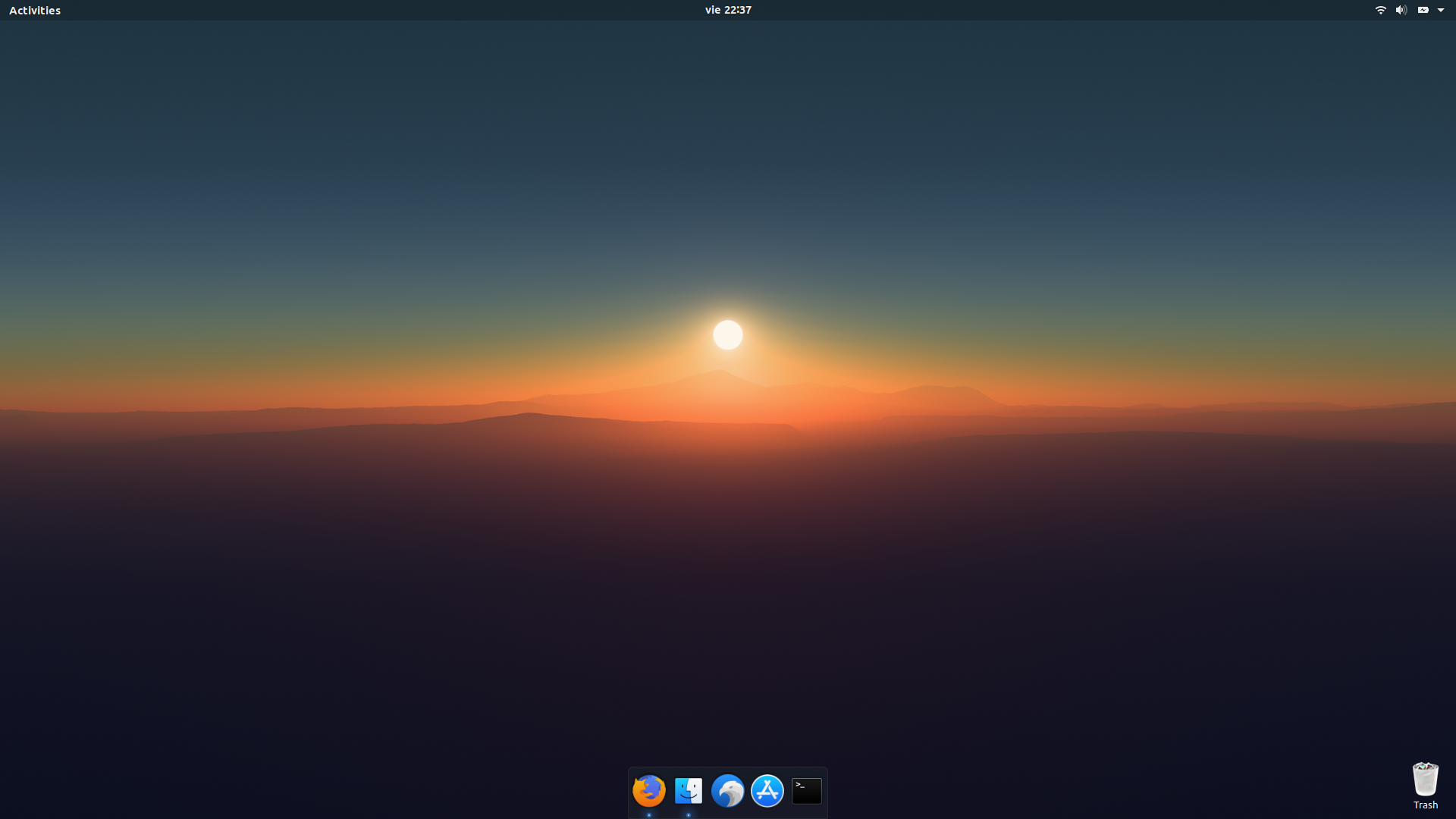Click the 'Trash' label text
This screenshot has width=1456, height=819.
[1426, 805]
